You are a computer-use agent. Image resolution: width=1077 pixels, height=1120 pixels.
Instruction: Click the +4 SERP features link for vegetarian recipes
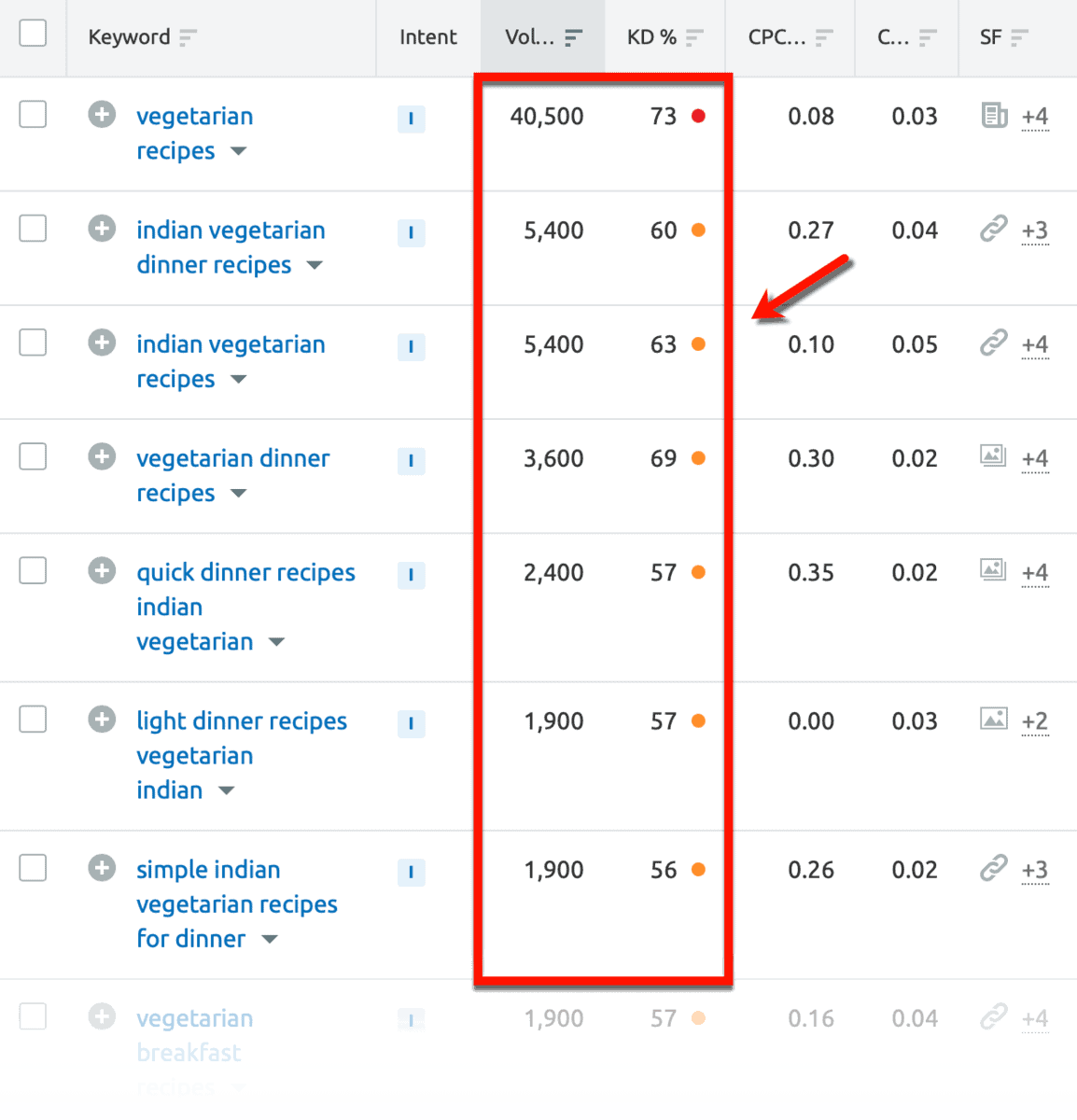(1035, 118)
